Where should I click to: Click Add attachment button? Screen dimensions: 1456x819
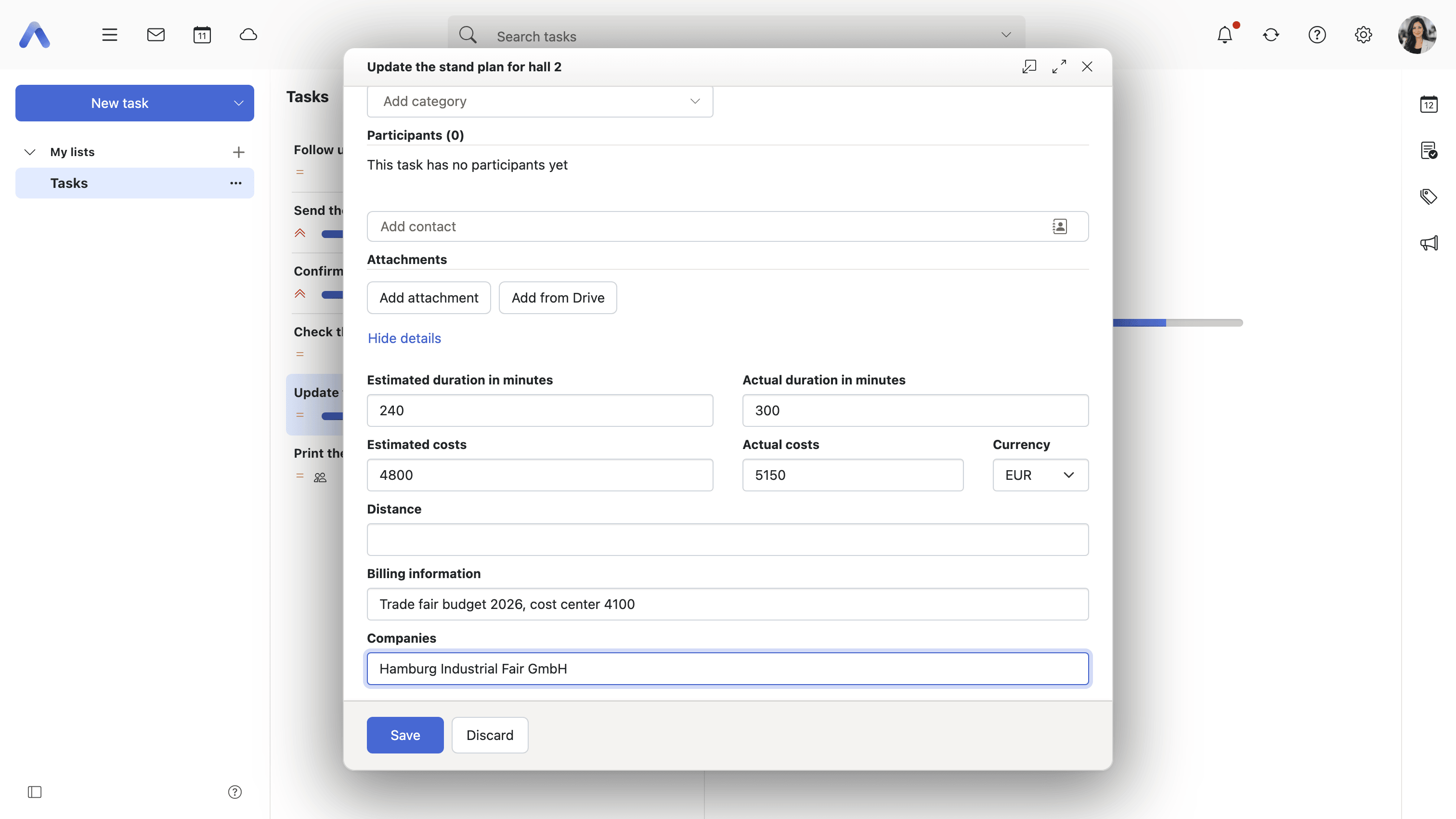point(429,298)
